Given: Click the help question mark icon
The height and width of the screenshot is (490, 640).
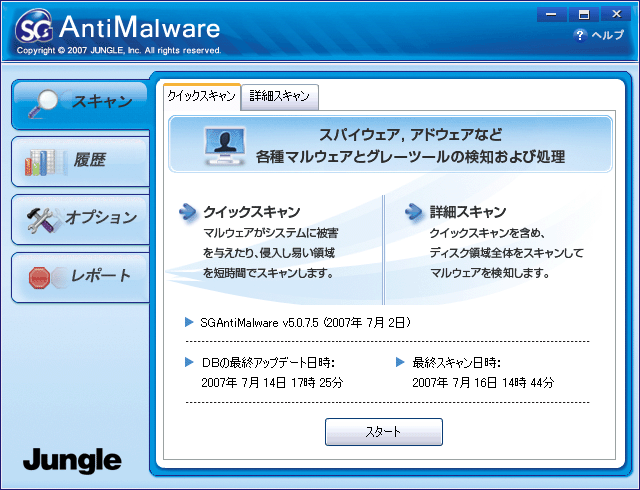Looking at the screenshot, I should (x=580, y=36).
